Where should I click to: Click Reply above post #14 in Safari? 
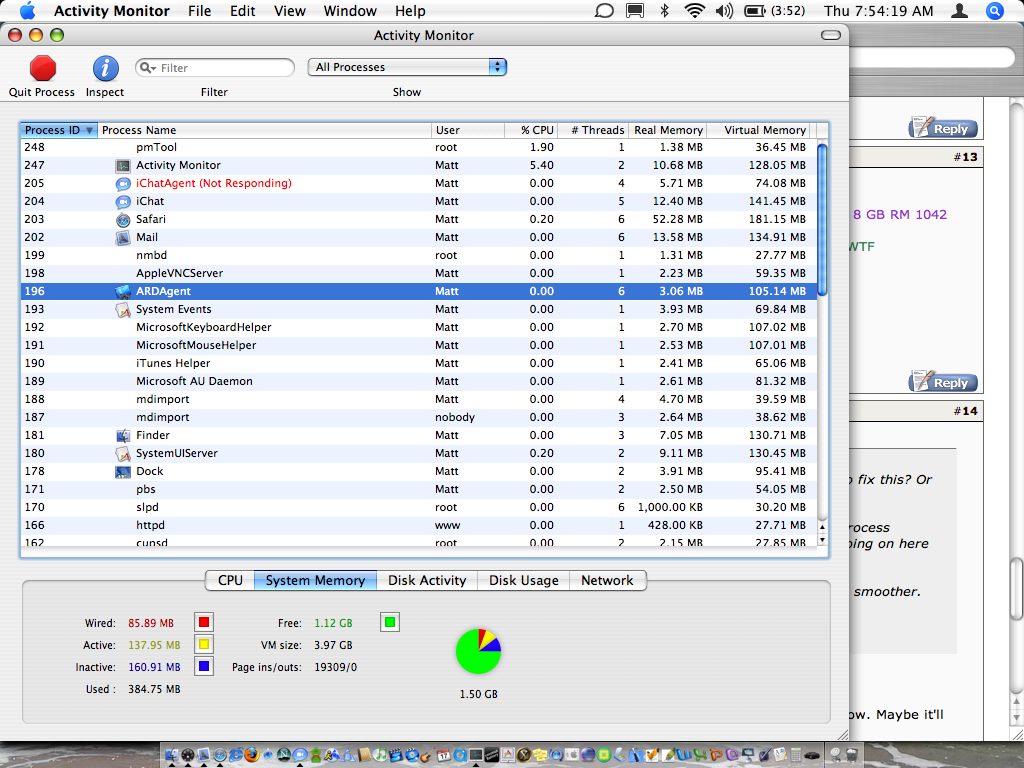tap(943, 383)
